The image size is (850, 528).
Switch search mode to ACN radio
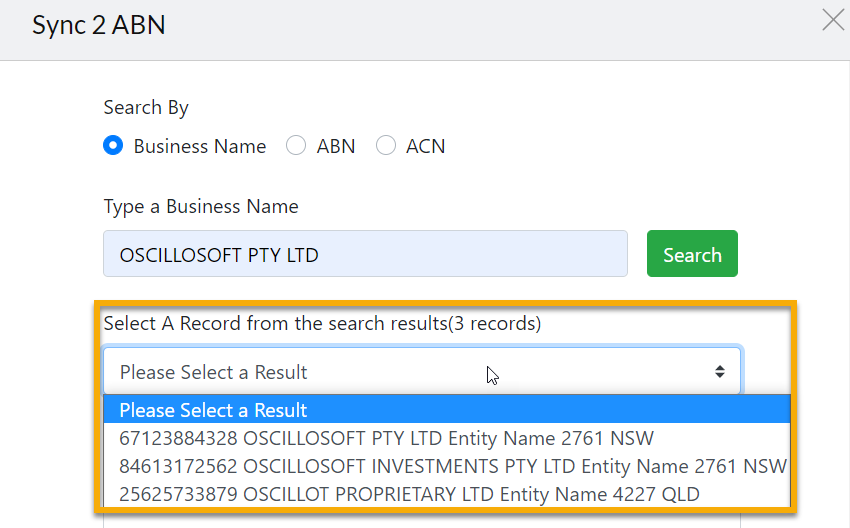[385, 145]
